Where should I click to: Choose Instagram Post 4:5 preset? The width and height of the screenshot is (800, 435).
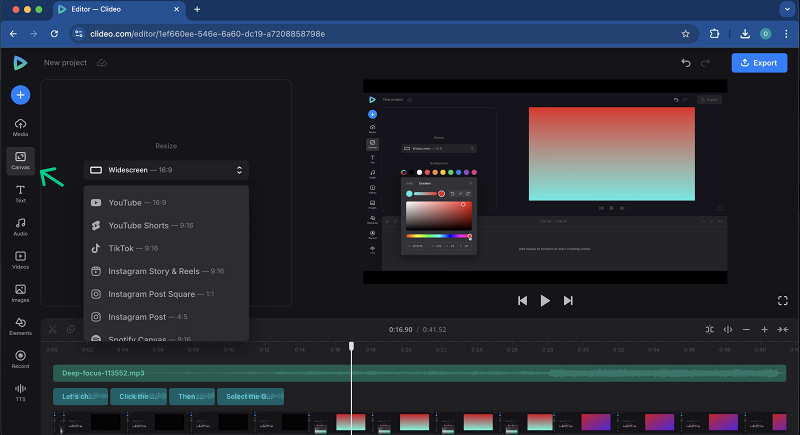point(166,317)
